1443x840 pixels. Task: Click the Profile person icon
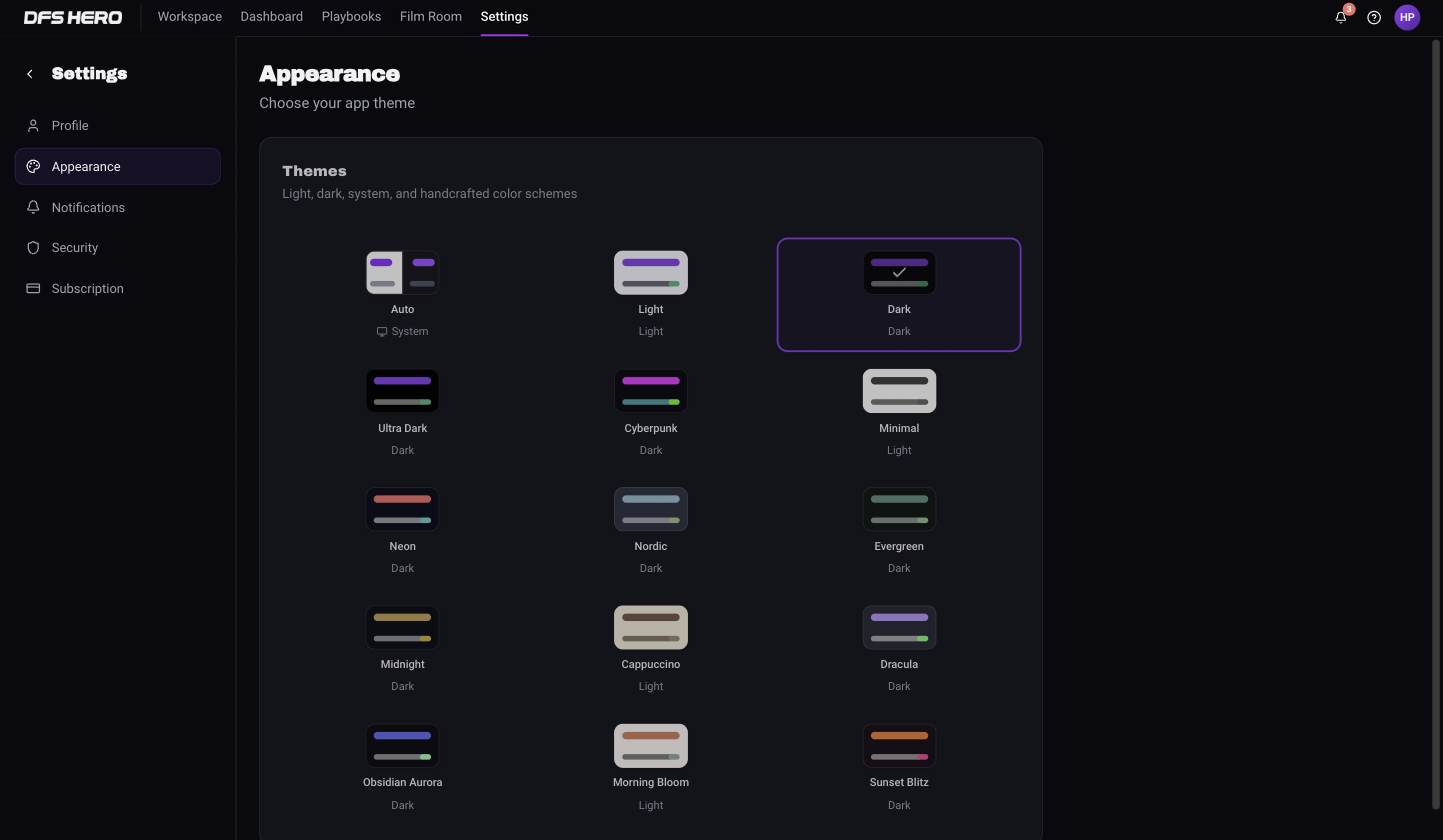[33, 125]
